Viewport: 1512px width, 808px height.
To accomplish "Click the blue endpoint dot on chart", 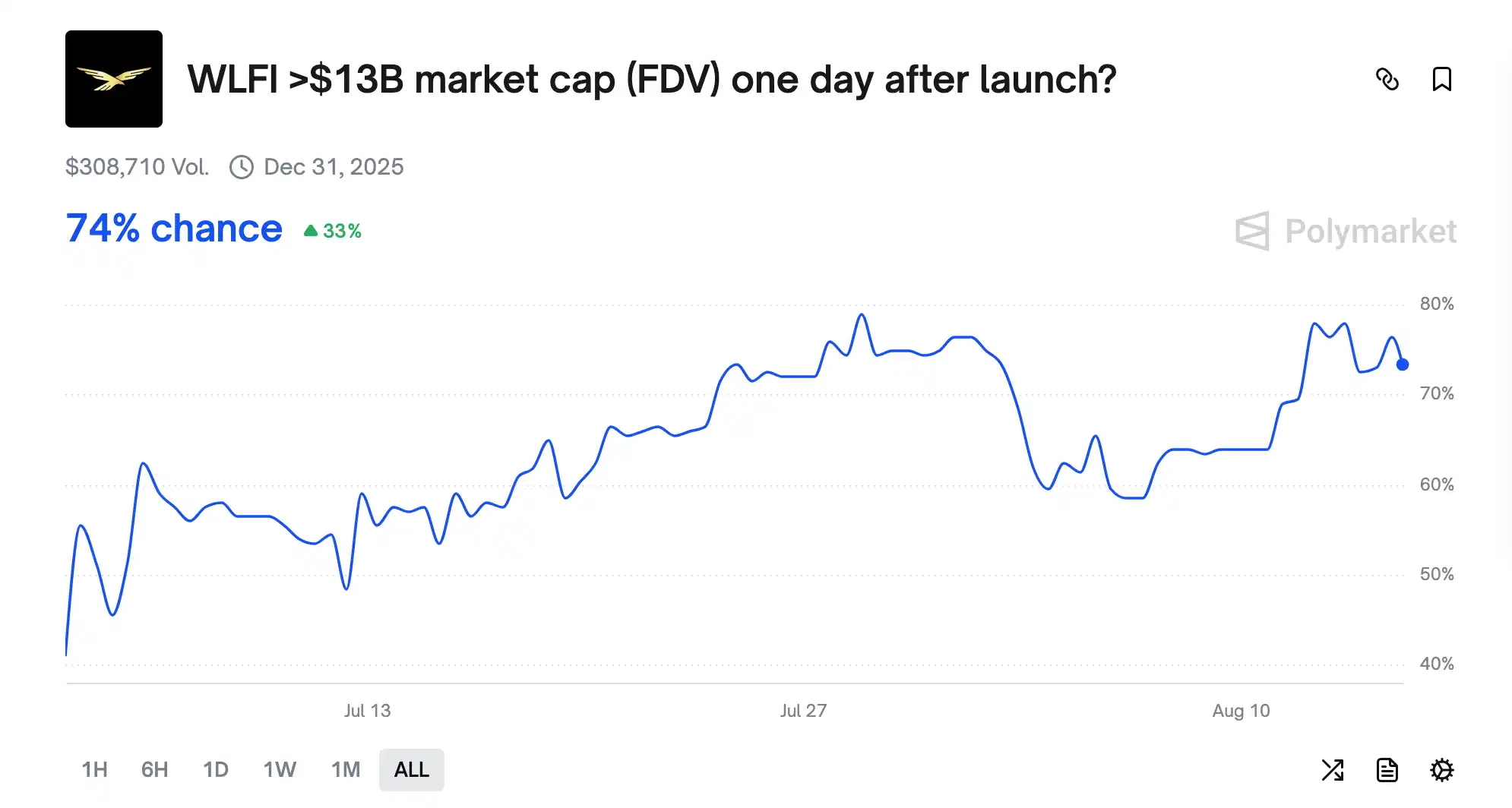I will tap(1403, 365).
